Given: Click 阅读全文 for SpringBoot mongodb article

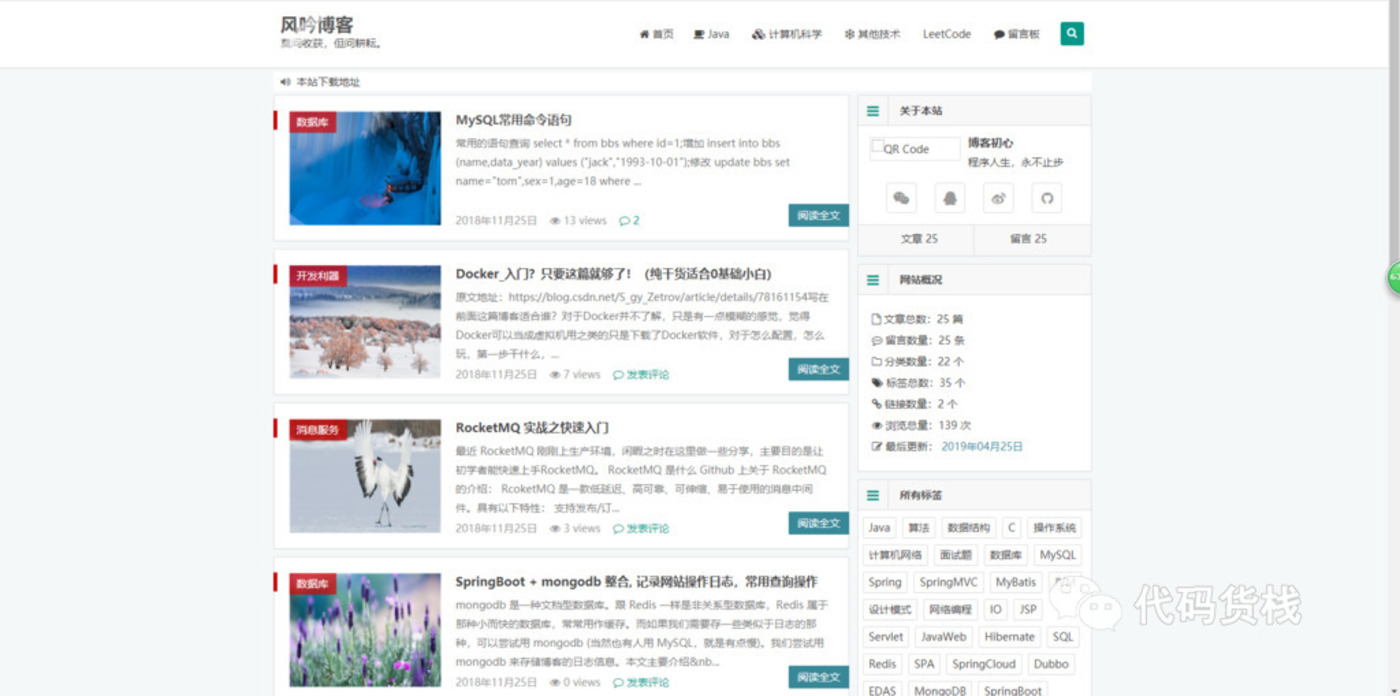Looking at the screenshot, I should coord(819,677).
